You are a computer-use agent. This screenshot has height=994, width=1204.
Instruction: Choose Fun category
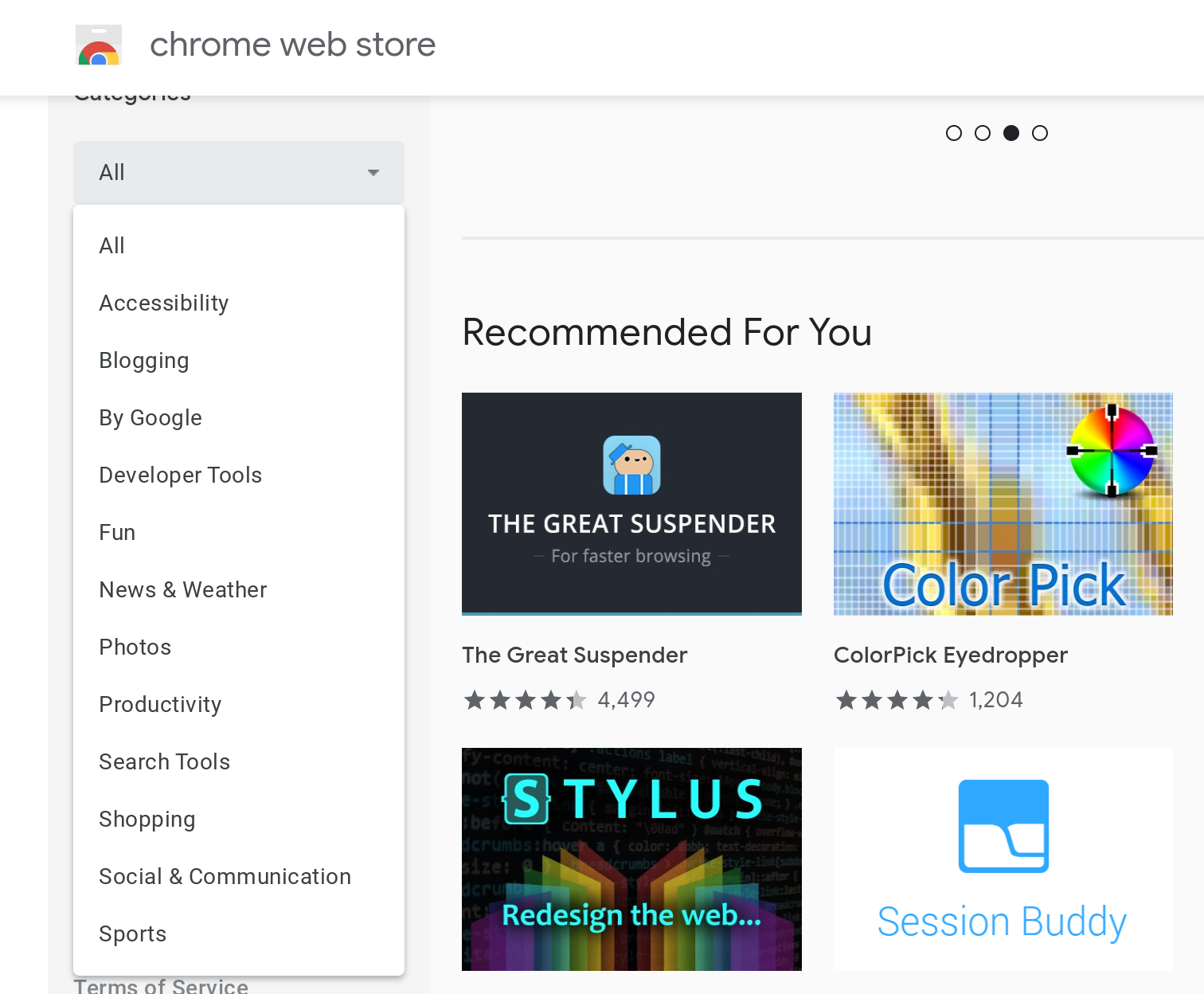(239, 532)
